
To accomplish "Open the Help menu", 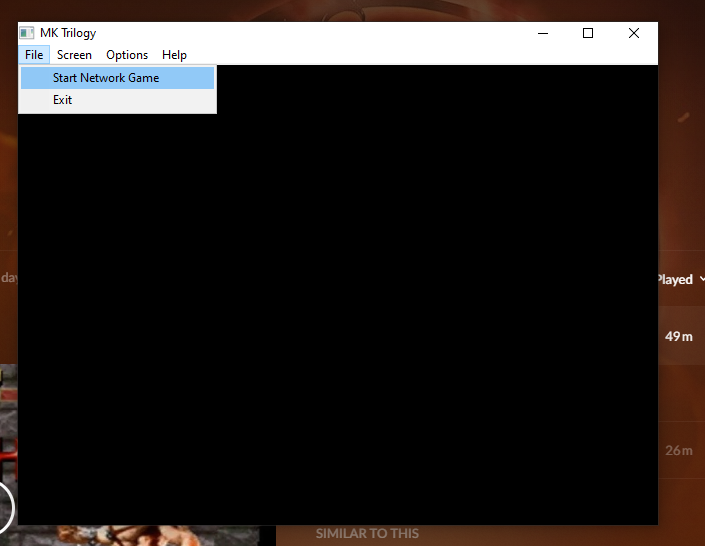I will (x=174, y=55).
